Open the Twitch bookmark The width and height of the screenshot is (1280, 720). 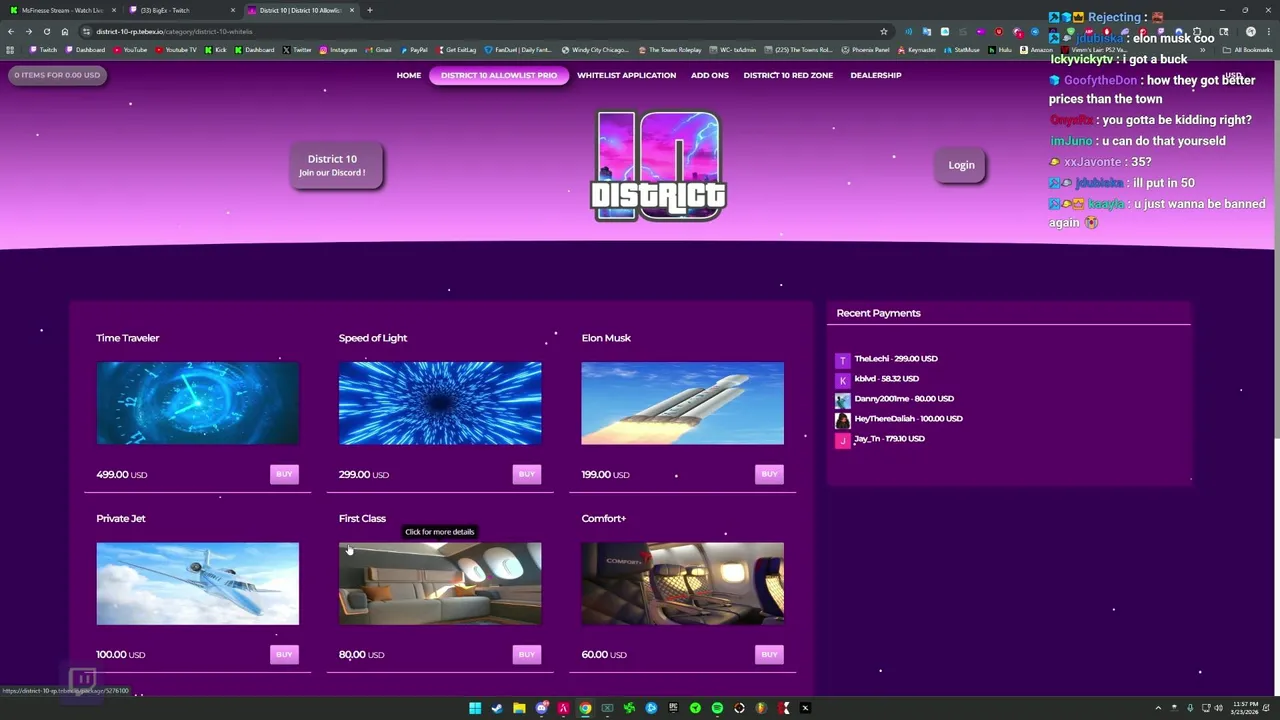click(44, 49)
